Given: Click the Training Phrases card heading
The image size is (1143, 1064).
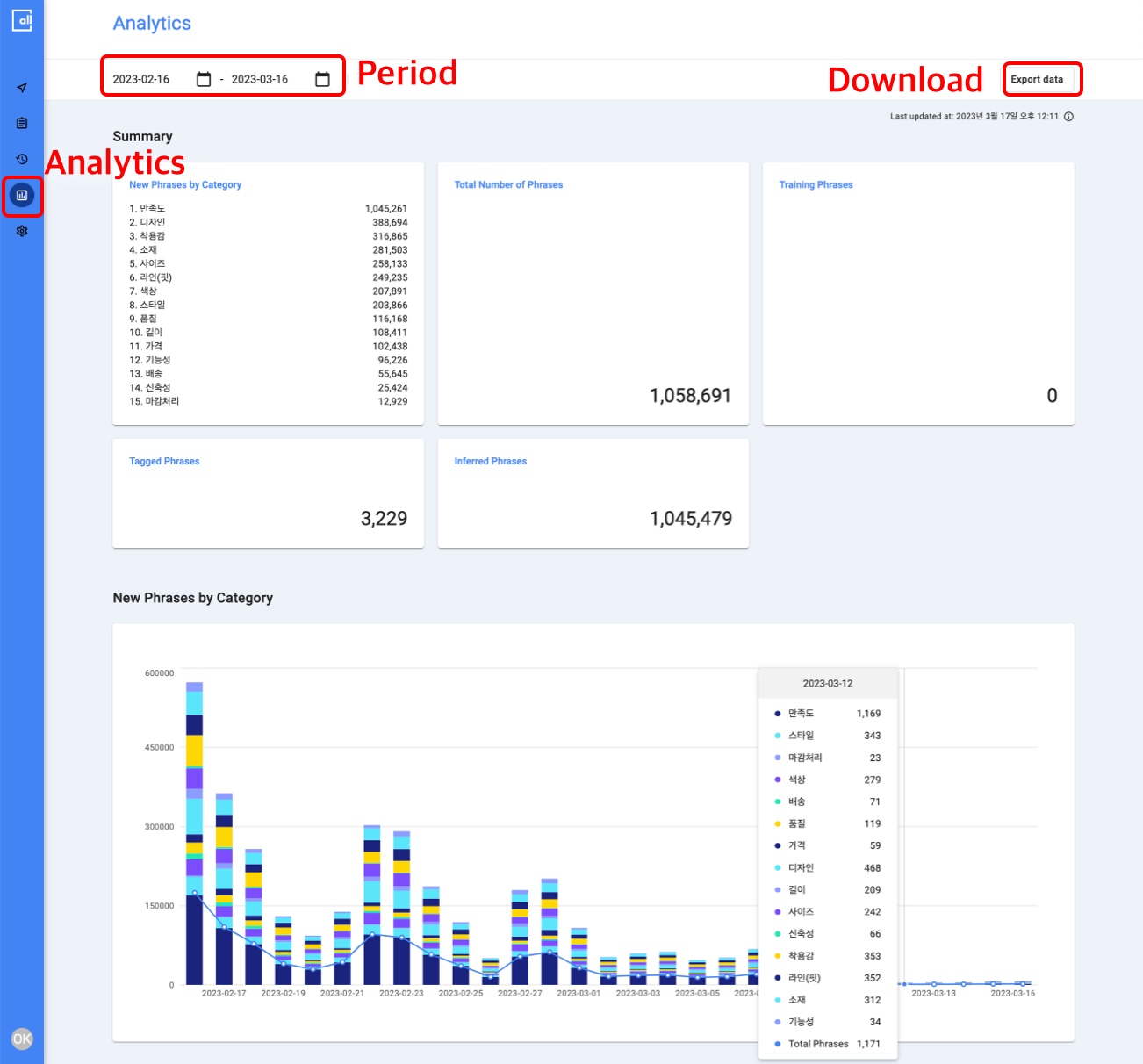Looking at the screenshot, I should tap(816, 185).
